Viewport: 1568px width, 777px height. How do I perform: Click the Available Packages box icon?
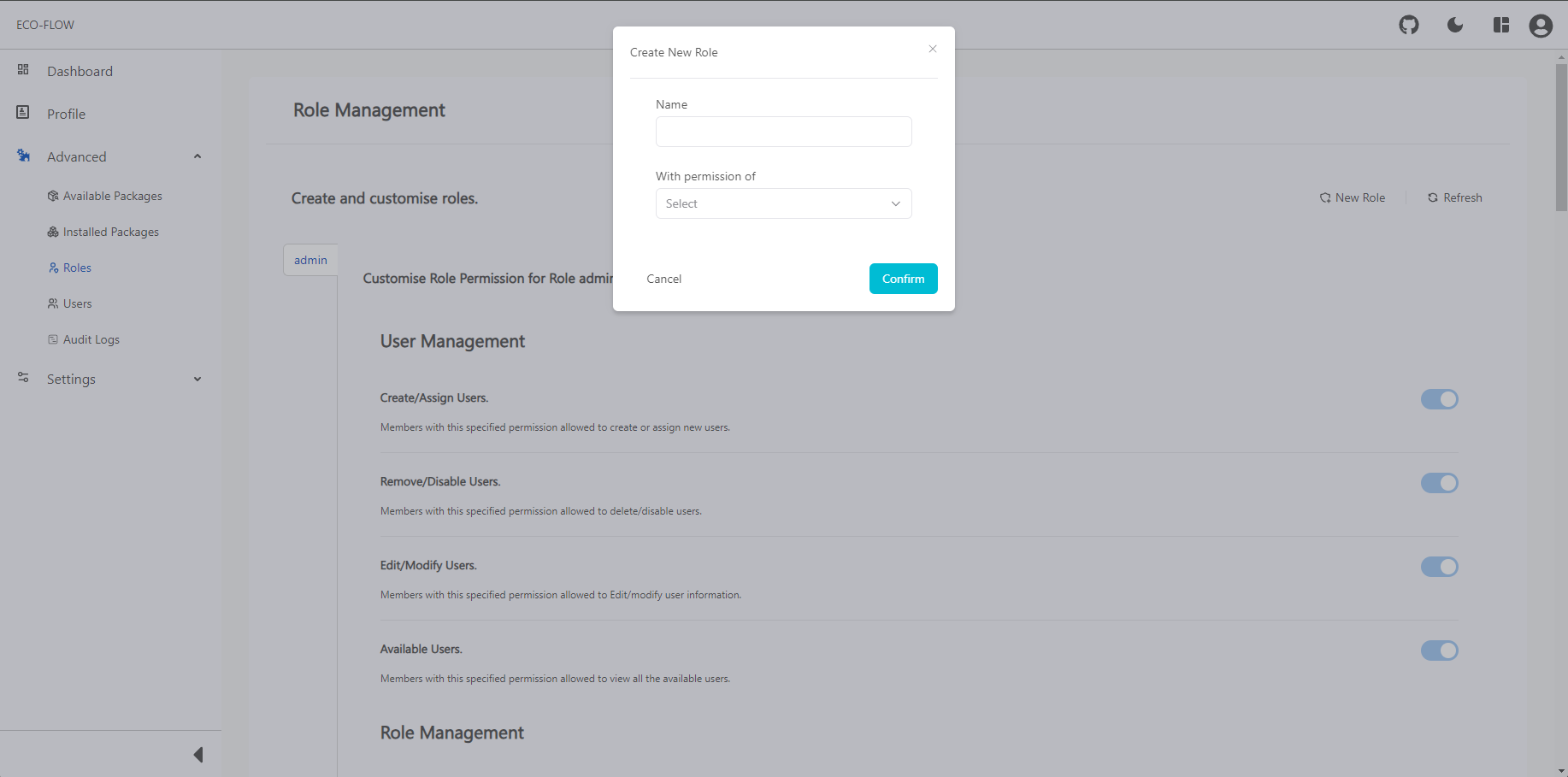click(x=53, y=196)
